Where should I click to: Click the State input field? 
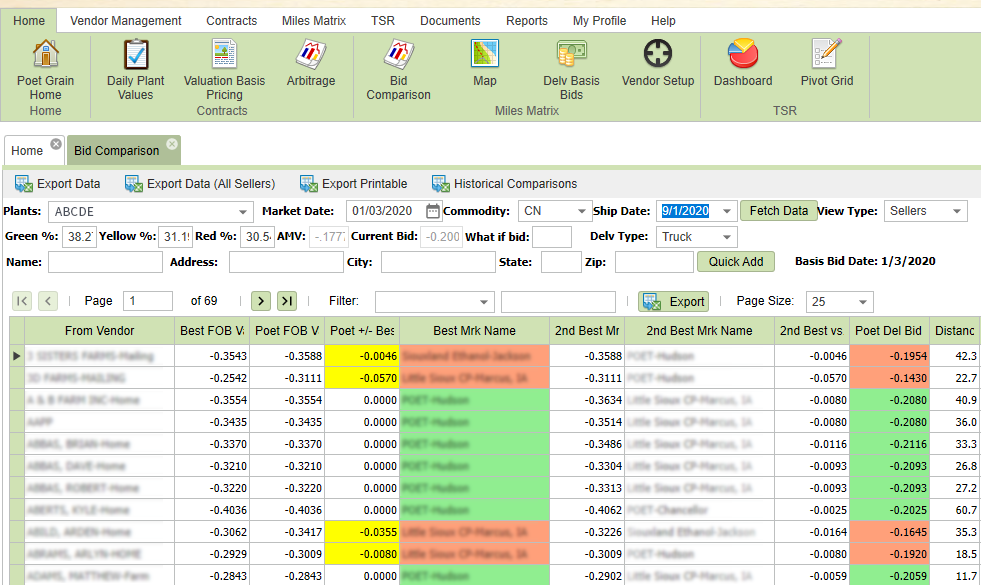561,262
